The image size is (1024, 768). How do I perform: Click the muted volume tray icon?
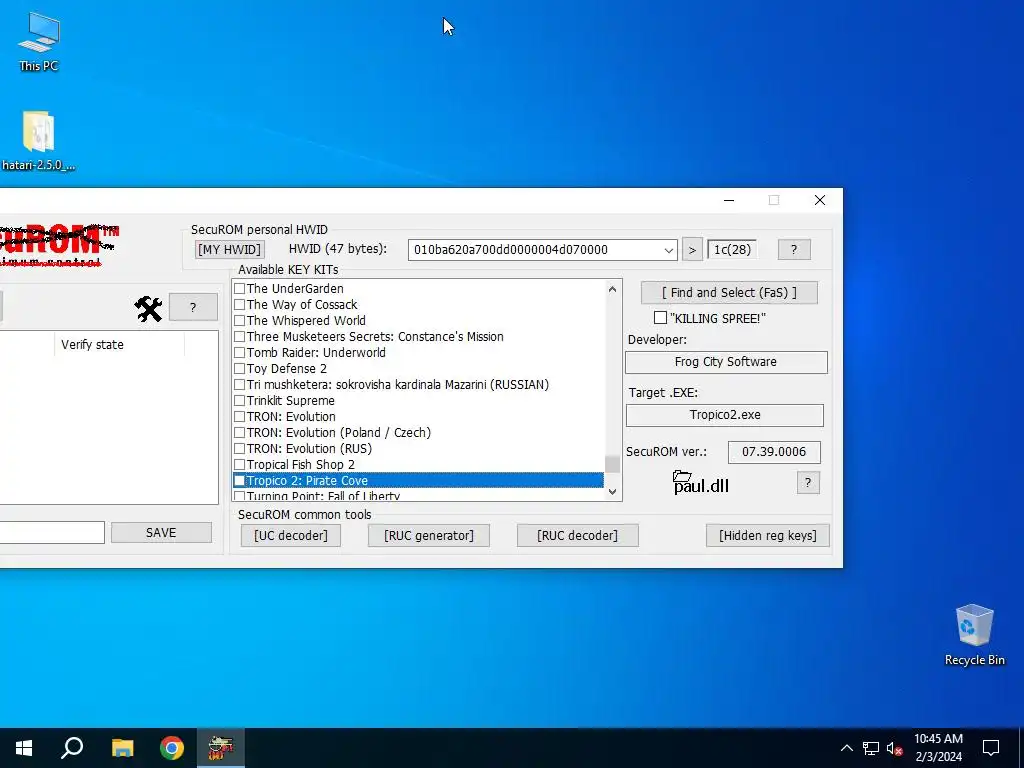895,748
